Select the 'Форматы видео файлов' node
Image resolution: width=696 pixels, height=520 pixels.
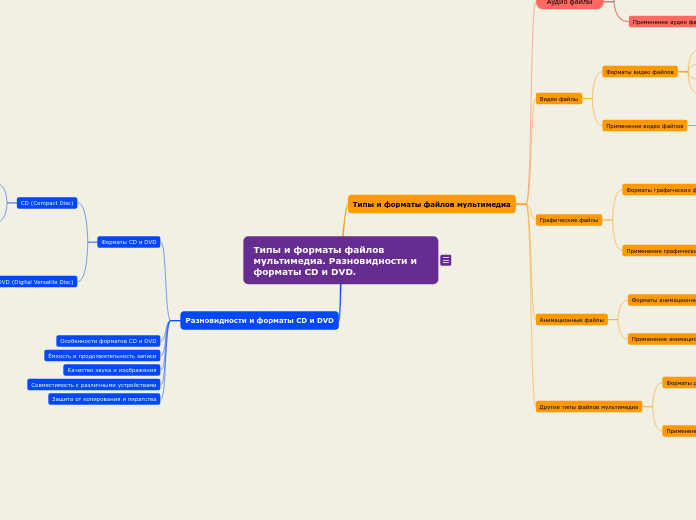pos(640,71)
